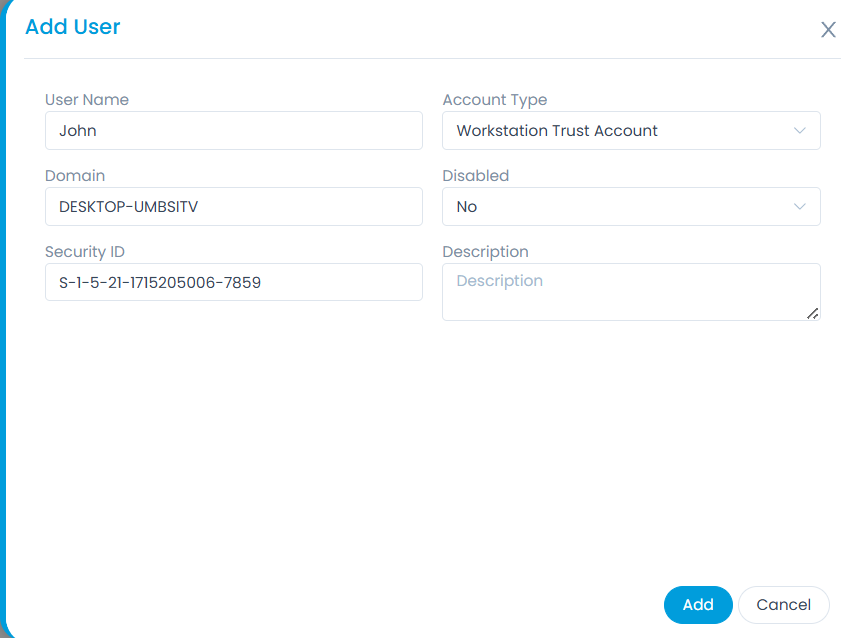This screenshot has width=857, height=638.
Task: Click the Add button
Action: (x=698, y=604)
